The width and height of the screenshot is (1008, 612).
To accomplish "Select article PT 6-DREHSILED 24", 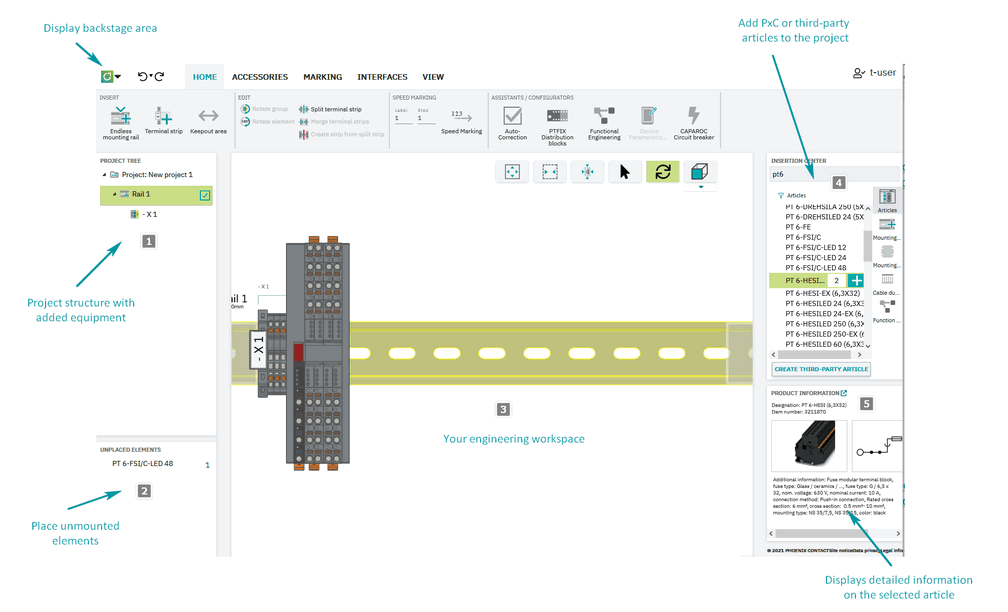I will click(824, 217).
